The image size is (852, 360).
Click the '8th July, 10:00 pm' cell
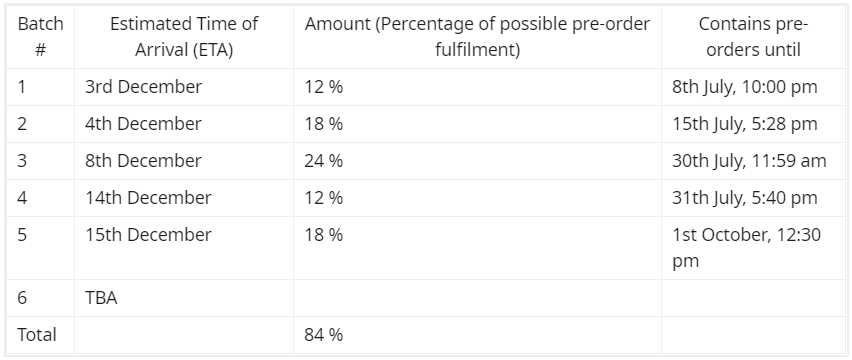[x=753, y=87]
